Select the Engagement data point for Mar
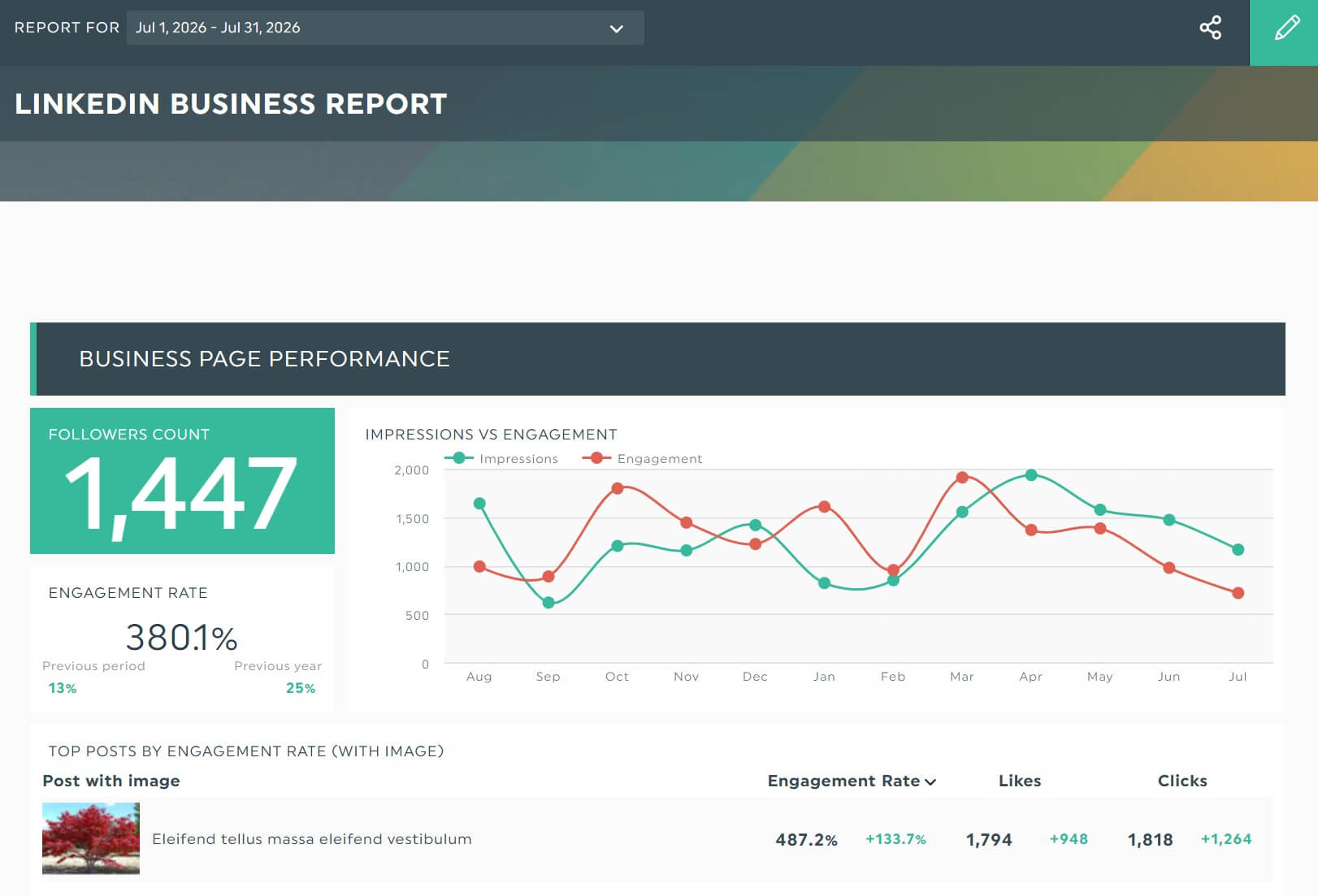Viewport: 1318px width, 896px height. pyautogui.click(x=962, y=478)
